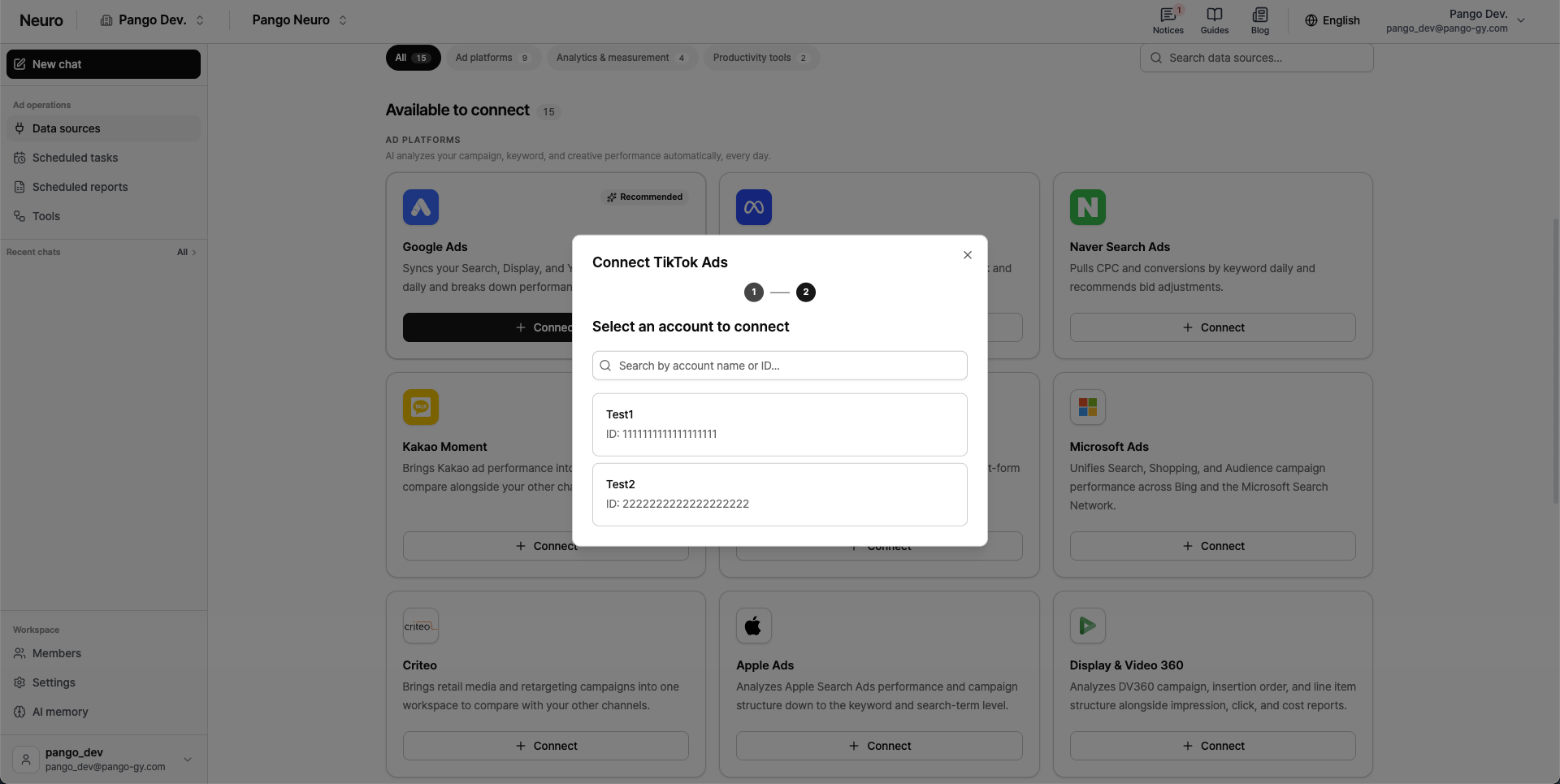1560x784 pixels.
Task: Click the Naver Search Ads logo
Action: (1087, 207)
